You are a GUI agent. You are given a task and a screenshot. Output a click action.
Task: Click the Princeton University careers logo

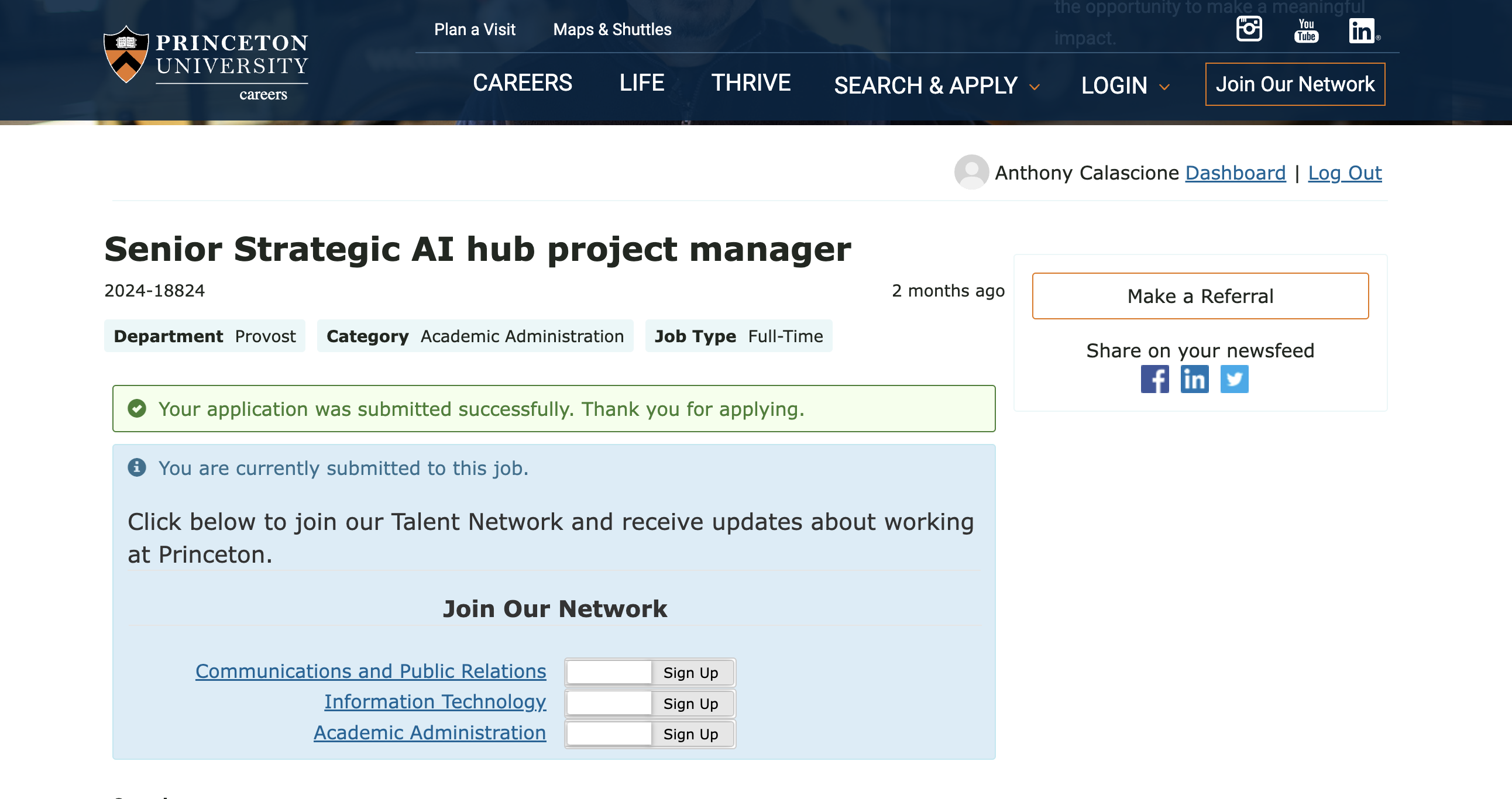pyautogui.click(x=205, y=63)
